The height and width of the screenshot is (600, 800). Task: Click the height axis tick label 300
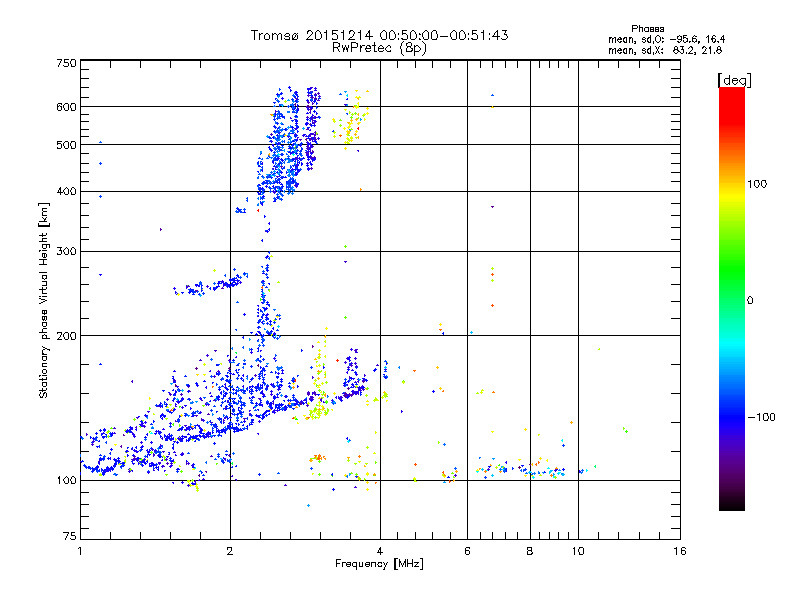66,251
